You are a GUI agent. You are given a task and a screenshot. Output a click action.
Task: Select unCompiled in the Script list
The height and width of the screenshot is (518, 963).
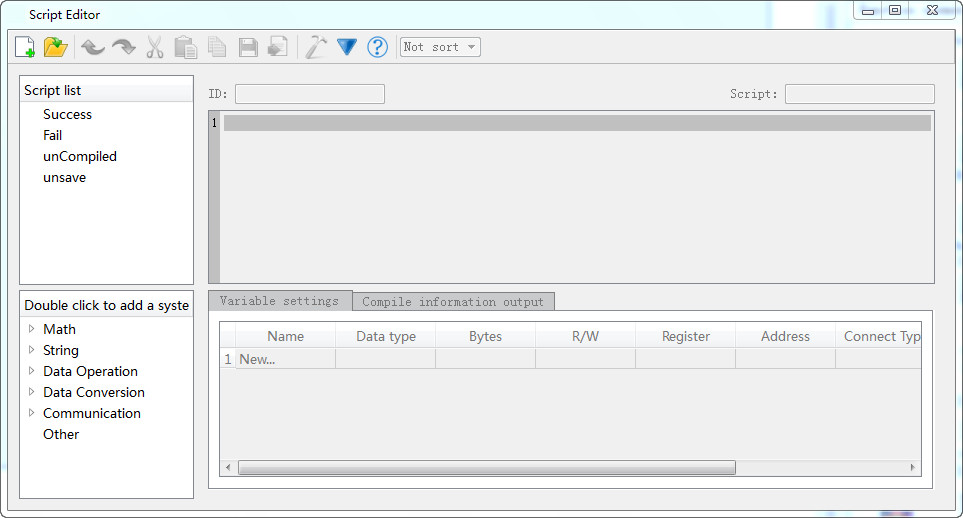point(80,156)
